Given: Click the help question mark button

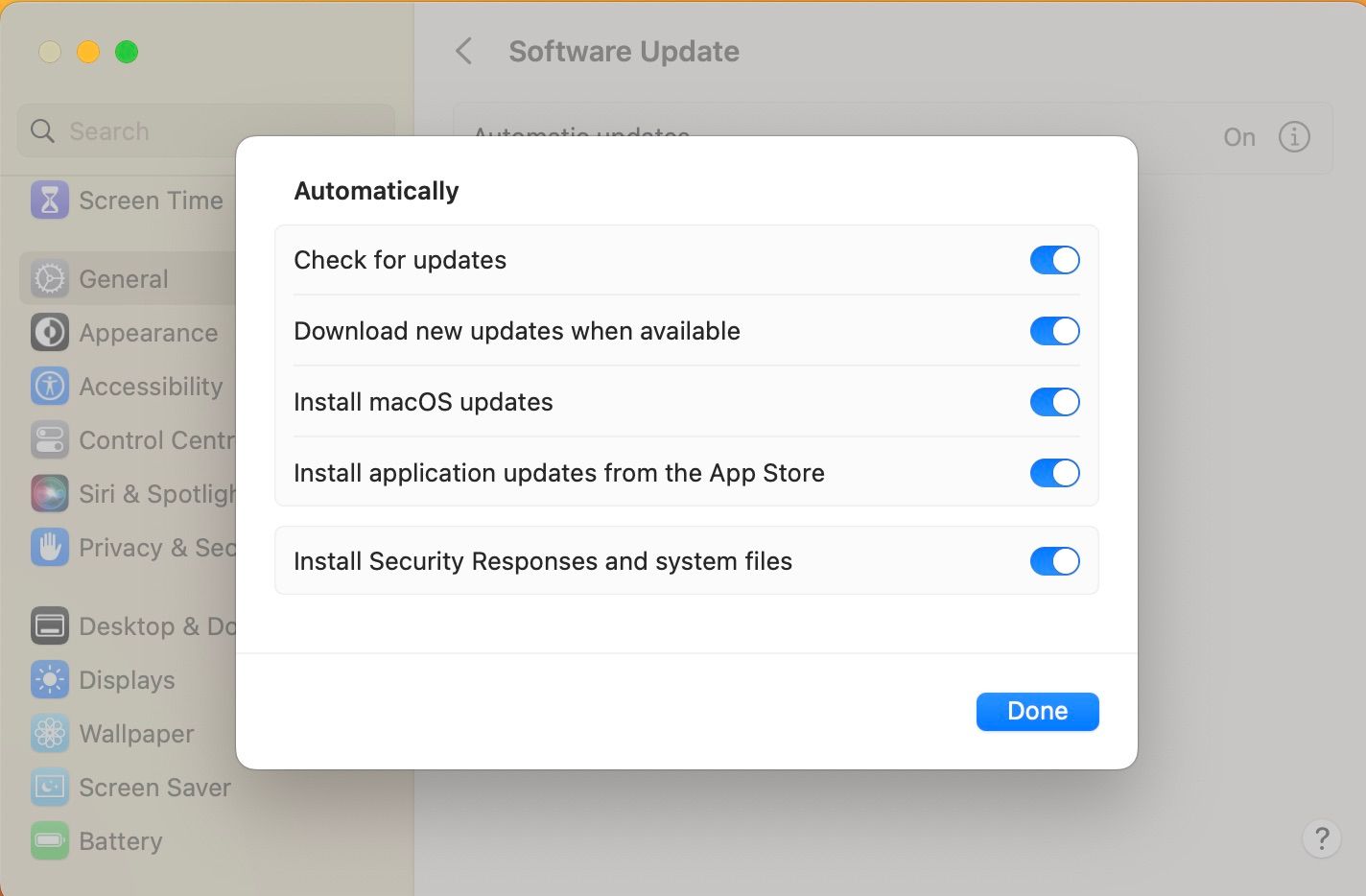Looking at the screenshot, I should point(1322,838).
